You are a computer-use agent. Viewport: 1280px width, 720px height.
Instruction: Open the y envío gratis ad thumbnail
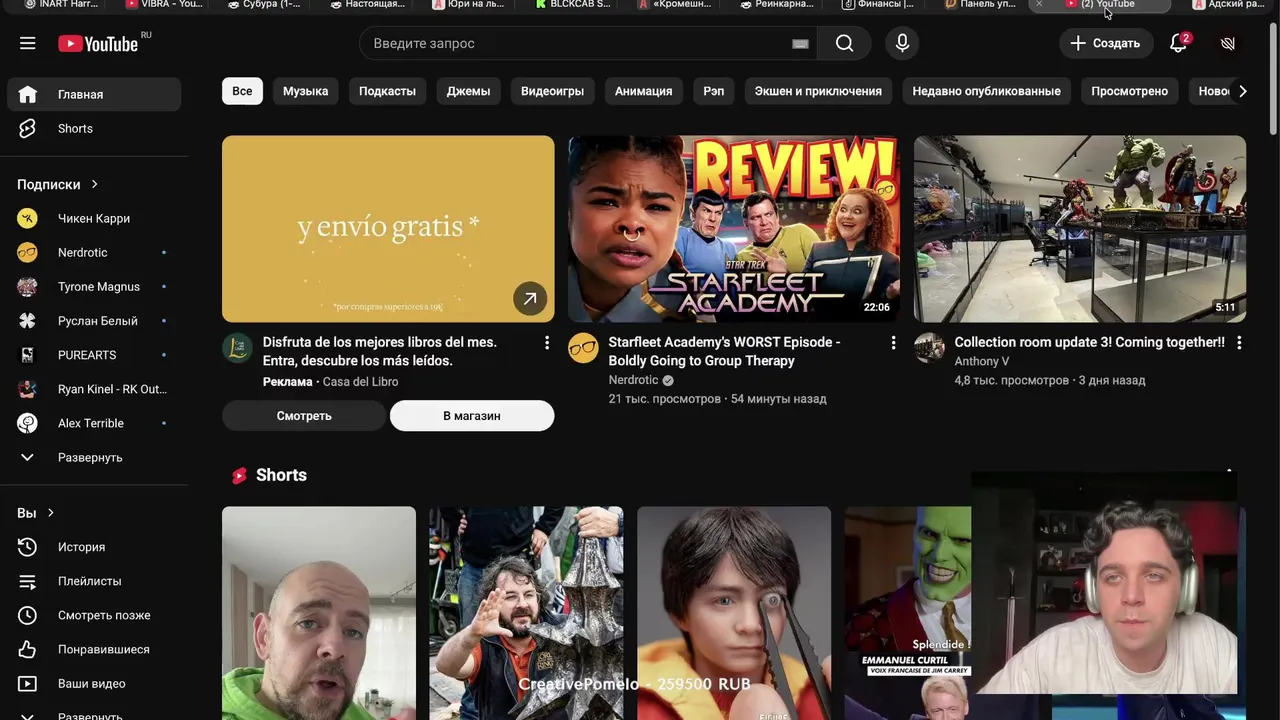[388, 229]
